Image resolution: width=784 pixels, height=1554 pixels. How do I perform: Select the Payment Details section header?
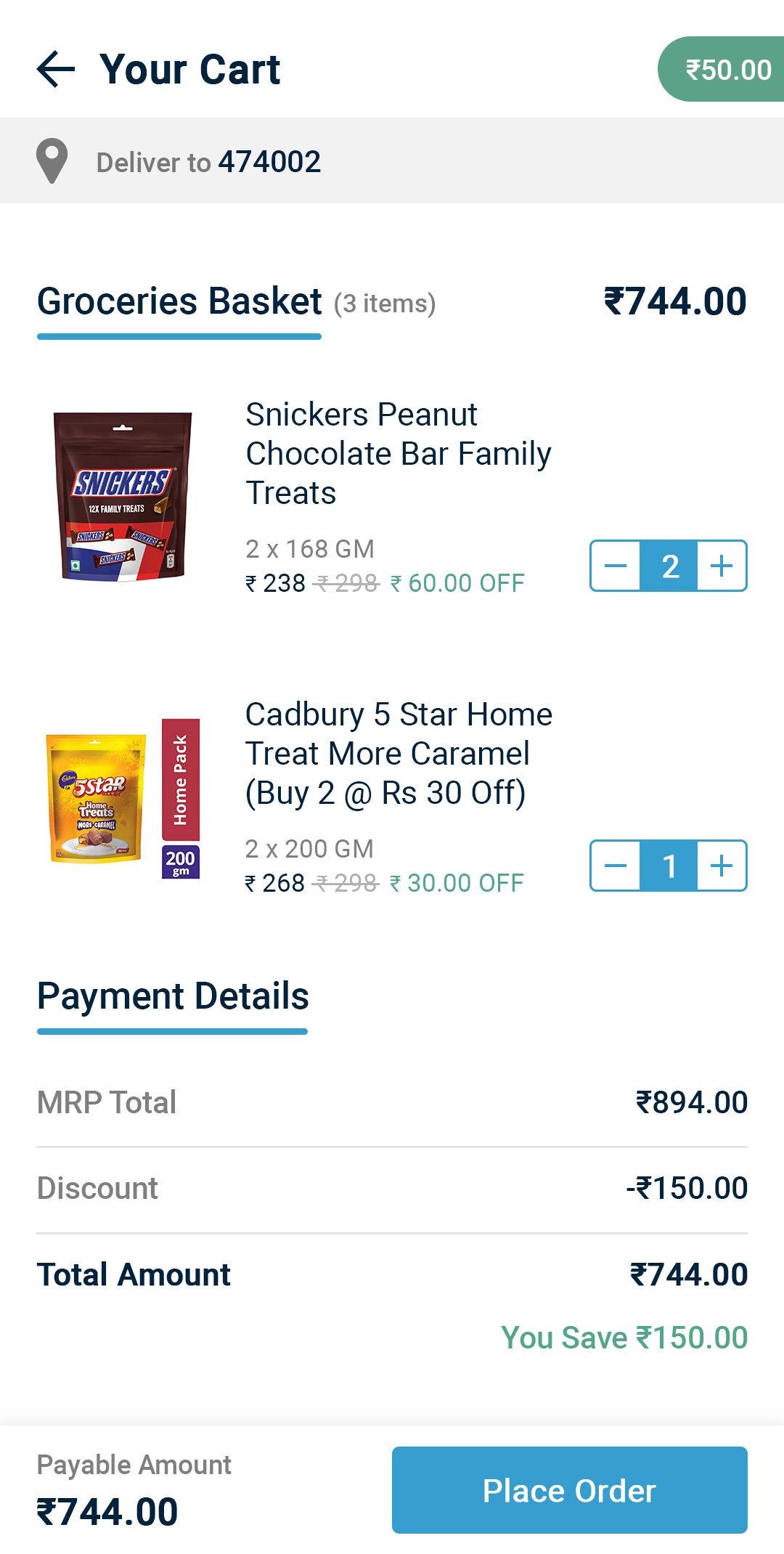pyautogui.click(x=173, y=996)
